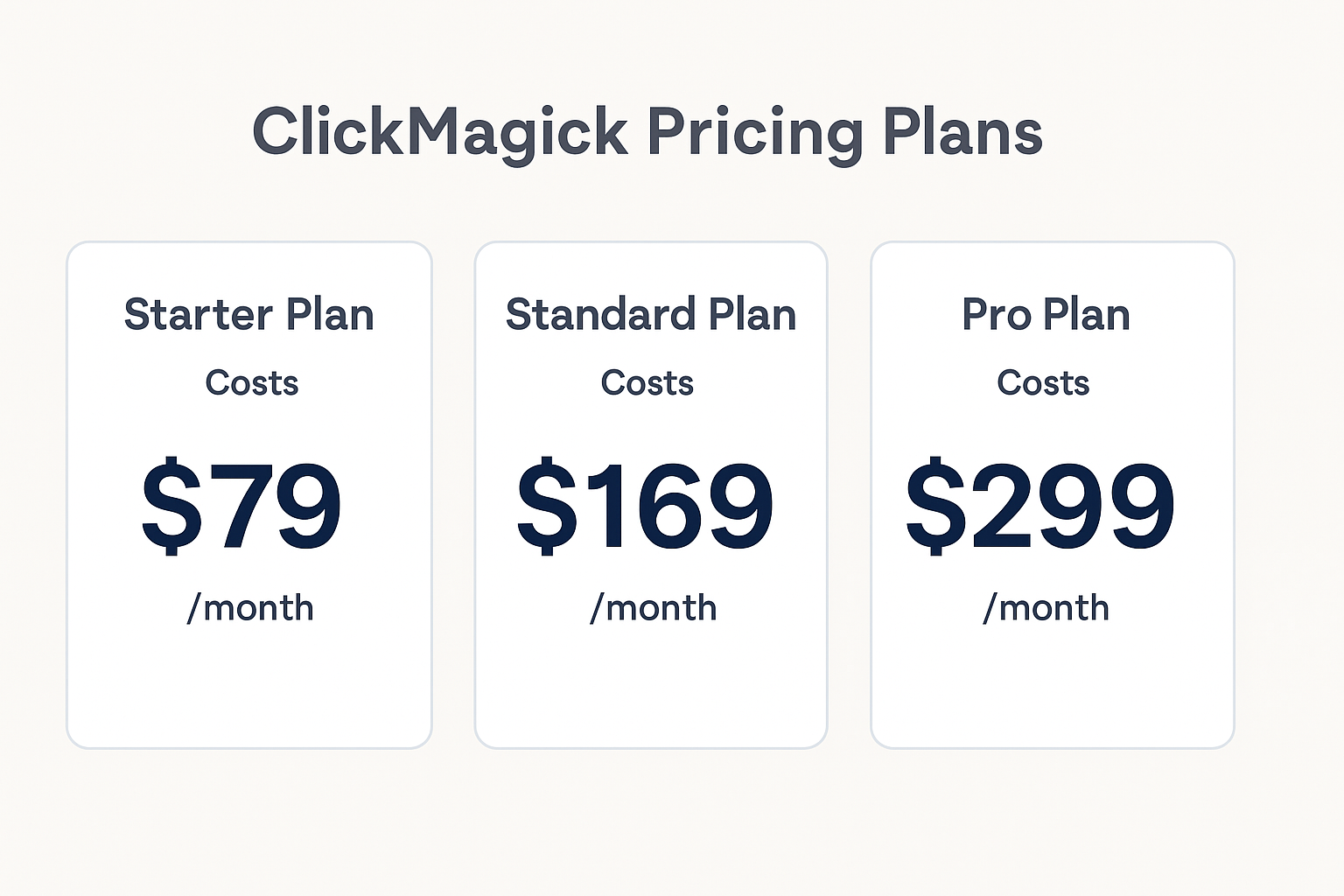Viewport: 1344px width, 896px height.
Task: Choose the Starter Plan card's empty lower area
Action: 249,687
